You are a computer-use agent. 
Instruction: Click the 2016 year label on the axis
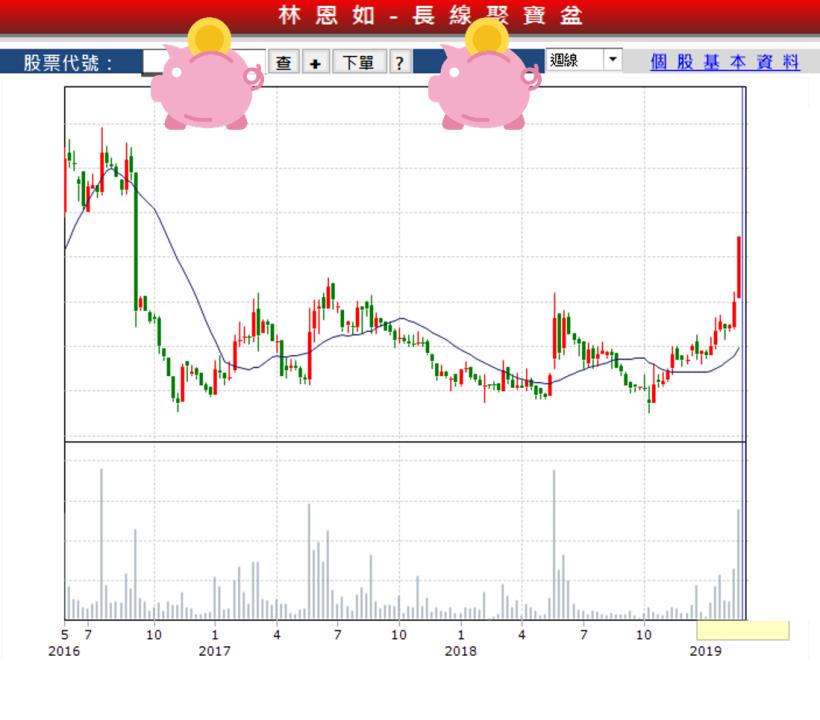[x=64, y=651]
